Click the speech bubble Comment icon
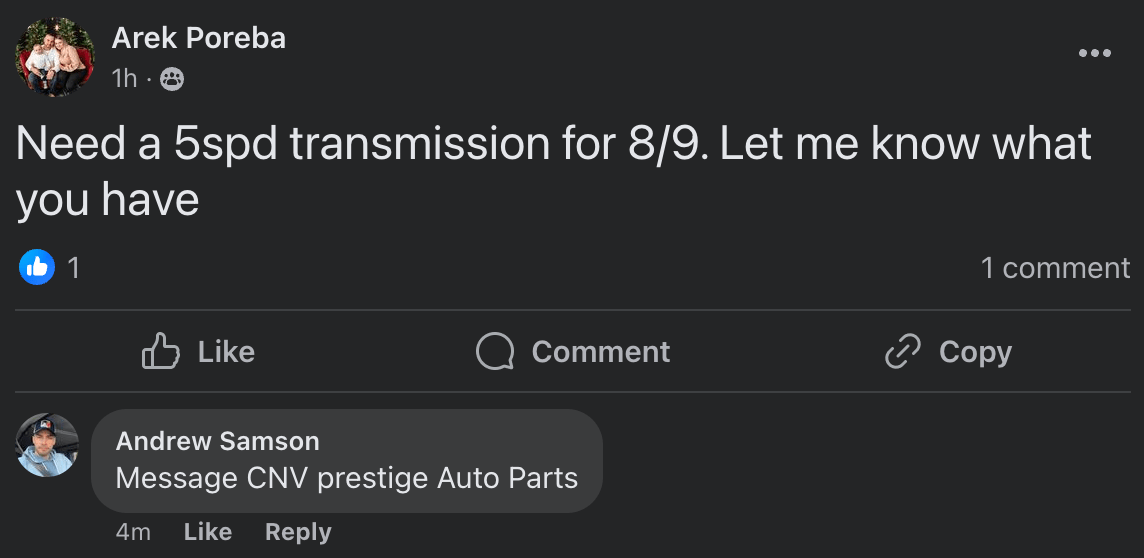1144x558 pixels. point(495,352)
